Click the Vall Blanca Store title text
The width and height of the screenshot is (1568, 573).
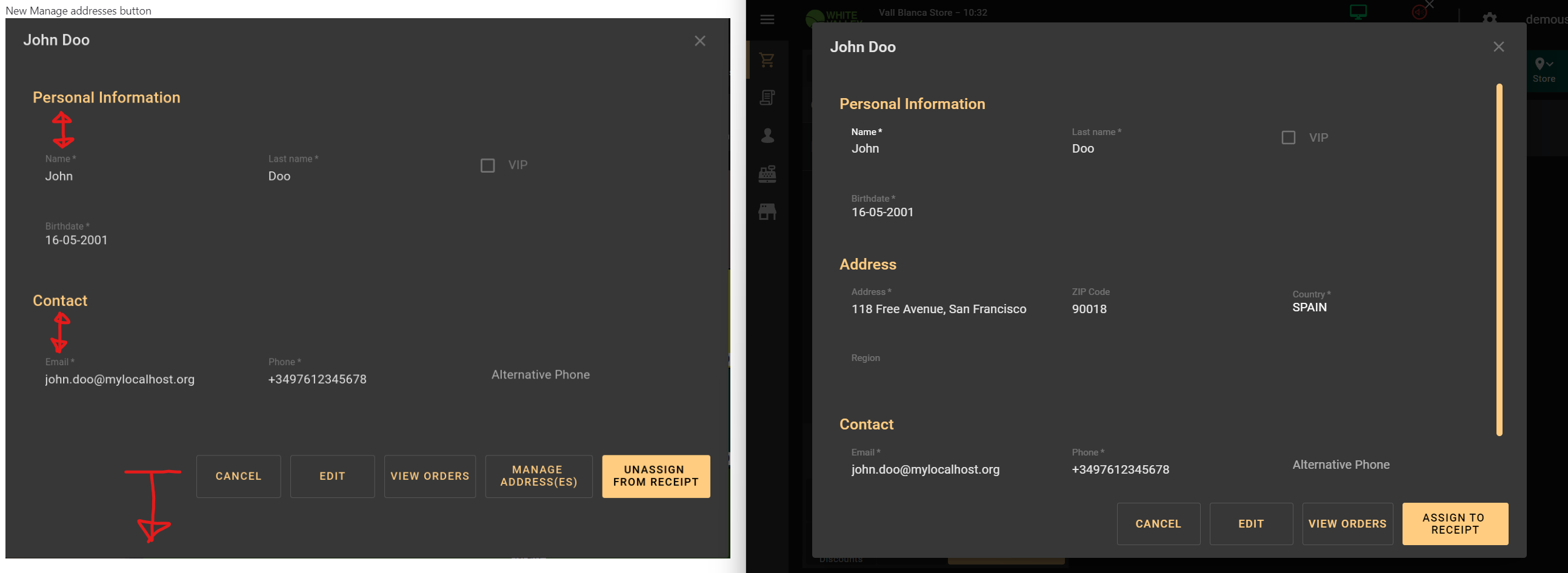(x=933, y=13)
